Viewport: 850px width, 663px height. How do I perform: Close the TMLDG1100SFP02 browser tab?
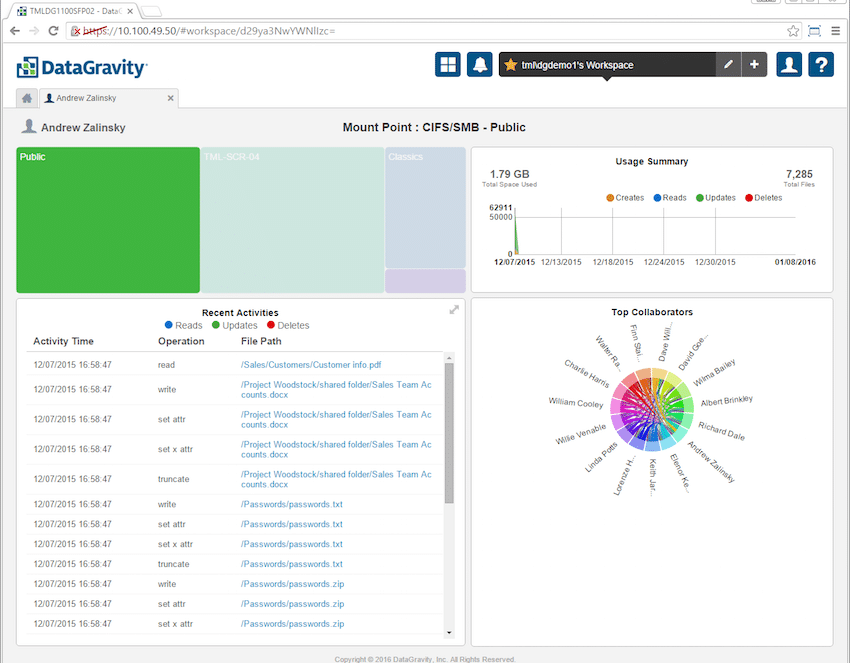click(x=130, y=11)
